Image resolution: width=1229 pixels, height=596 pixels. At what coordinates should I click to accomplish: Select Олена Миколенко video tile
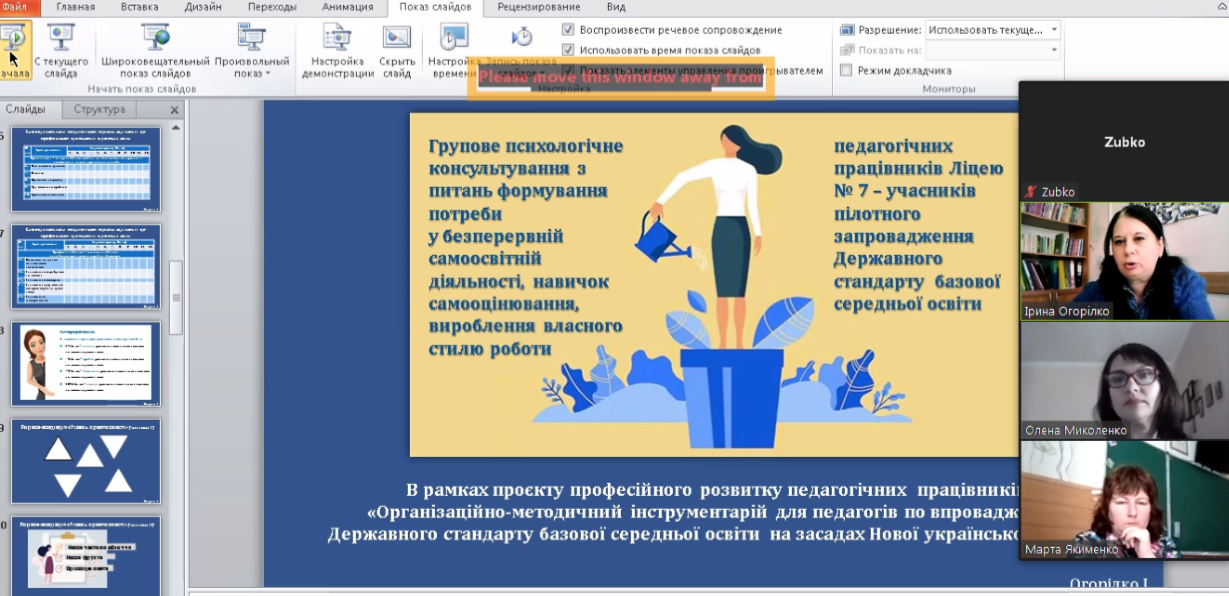point(1124,380)
